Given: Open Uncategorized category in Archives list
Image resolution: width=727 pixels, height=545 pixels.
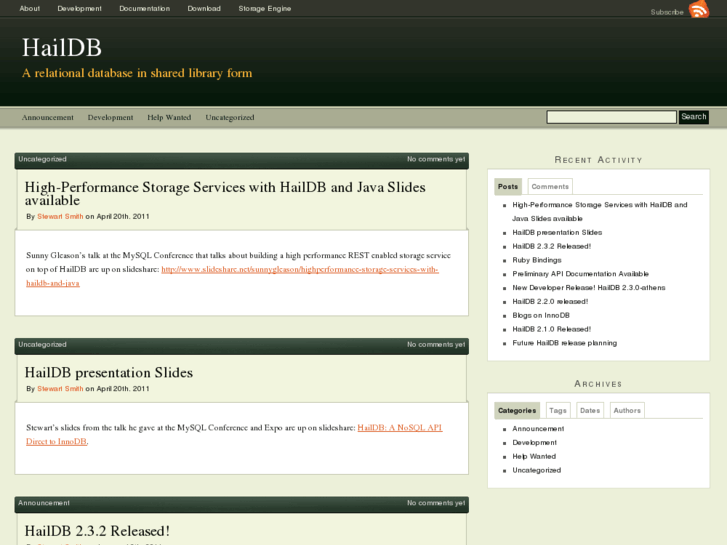Looking at the screenshot, I should click(x=536, y=470).
